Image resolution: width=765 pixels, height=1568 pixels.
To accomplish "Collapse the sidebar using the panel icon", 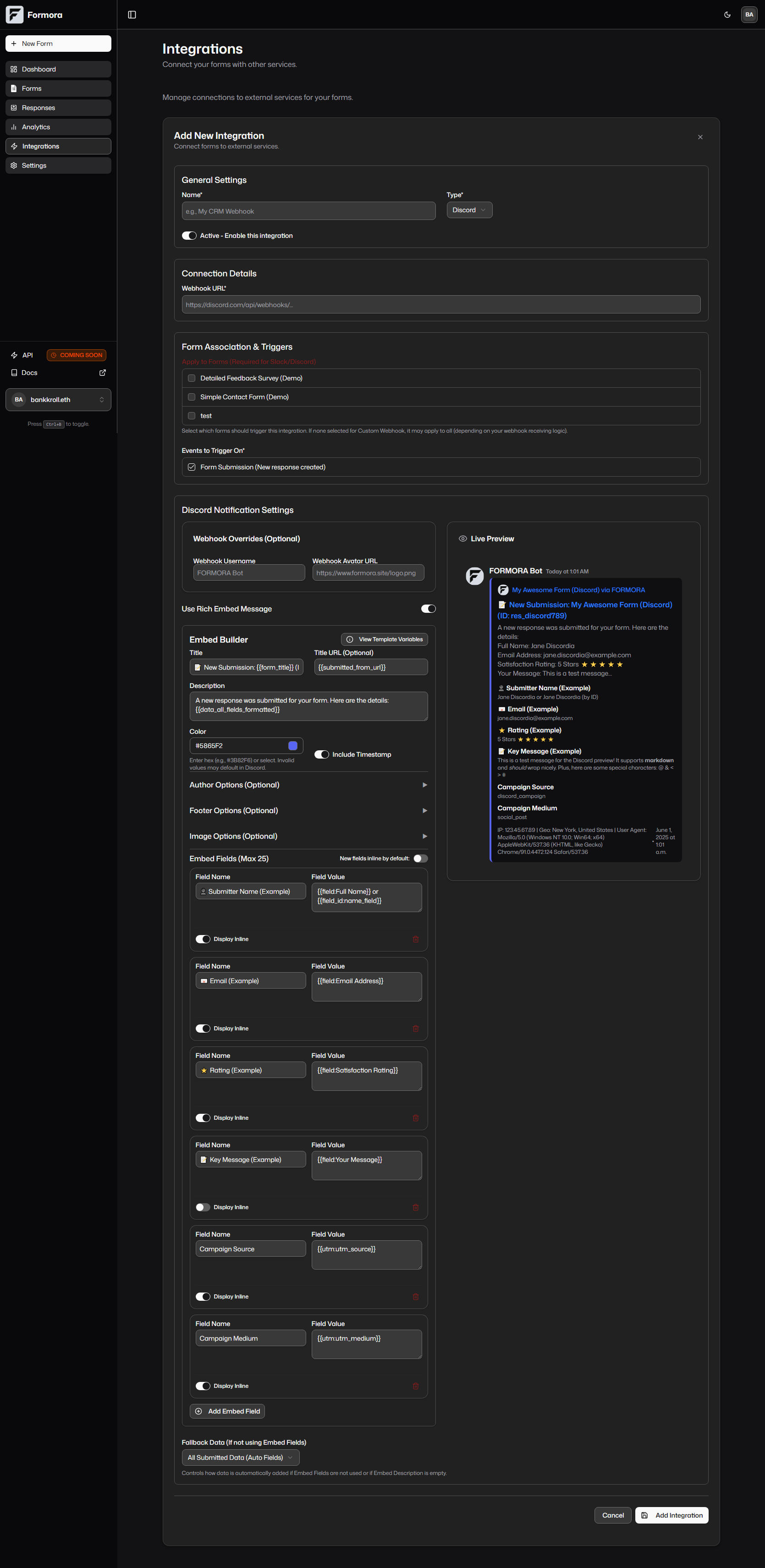I will 132,14.
